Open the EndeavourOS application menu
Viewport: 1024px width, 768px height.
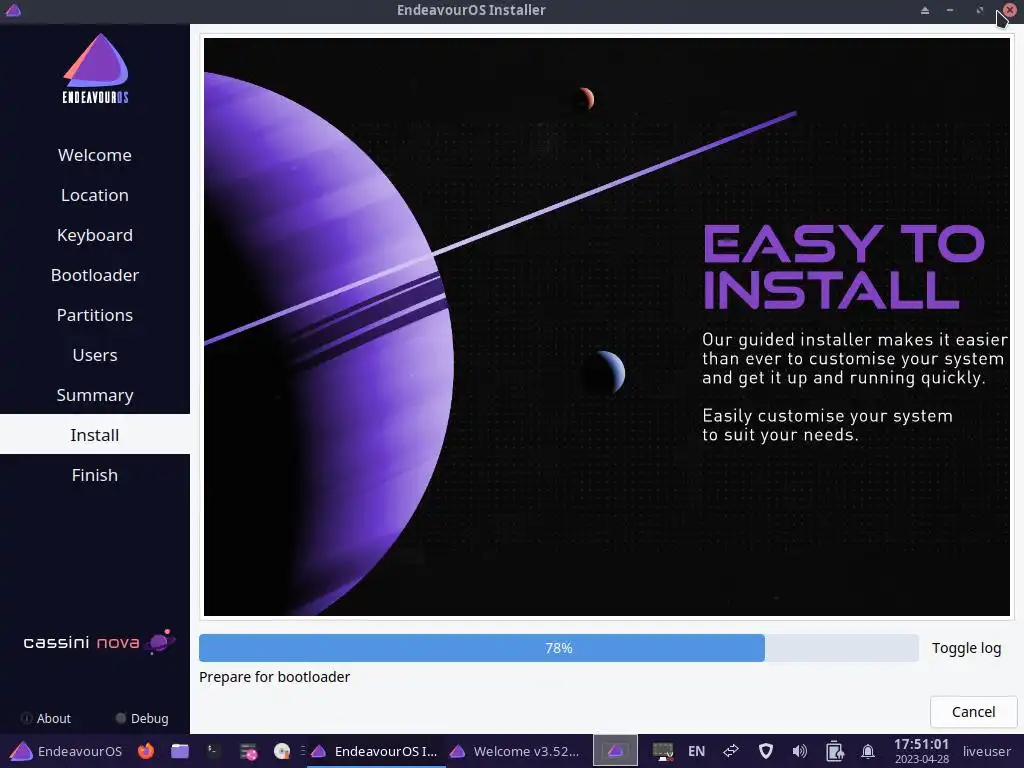click(66, 751)
